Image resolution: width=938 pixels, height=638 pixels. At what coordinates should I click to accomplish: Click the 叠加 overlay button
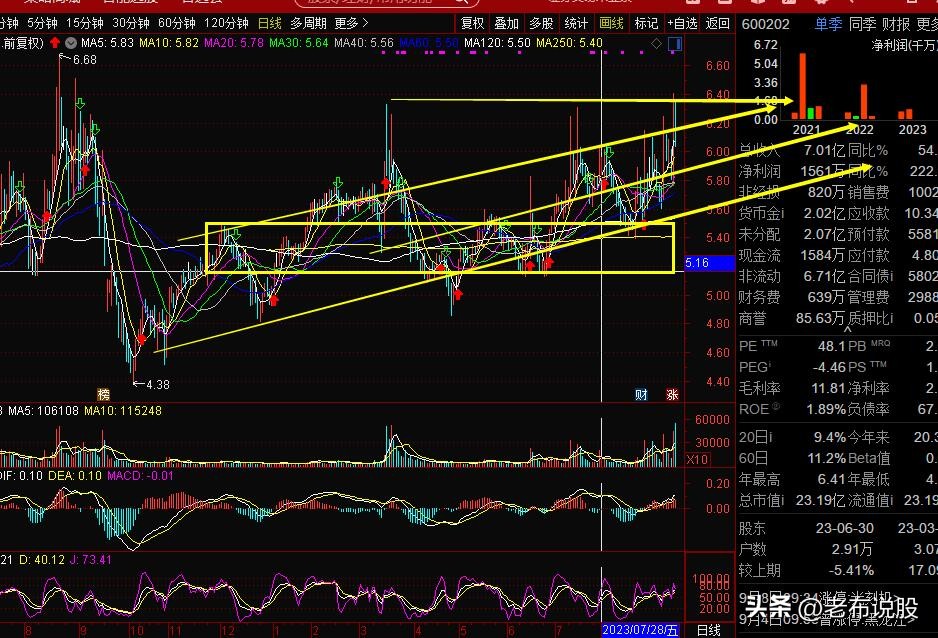(x=506, y=23)
